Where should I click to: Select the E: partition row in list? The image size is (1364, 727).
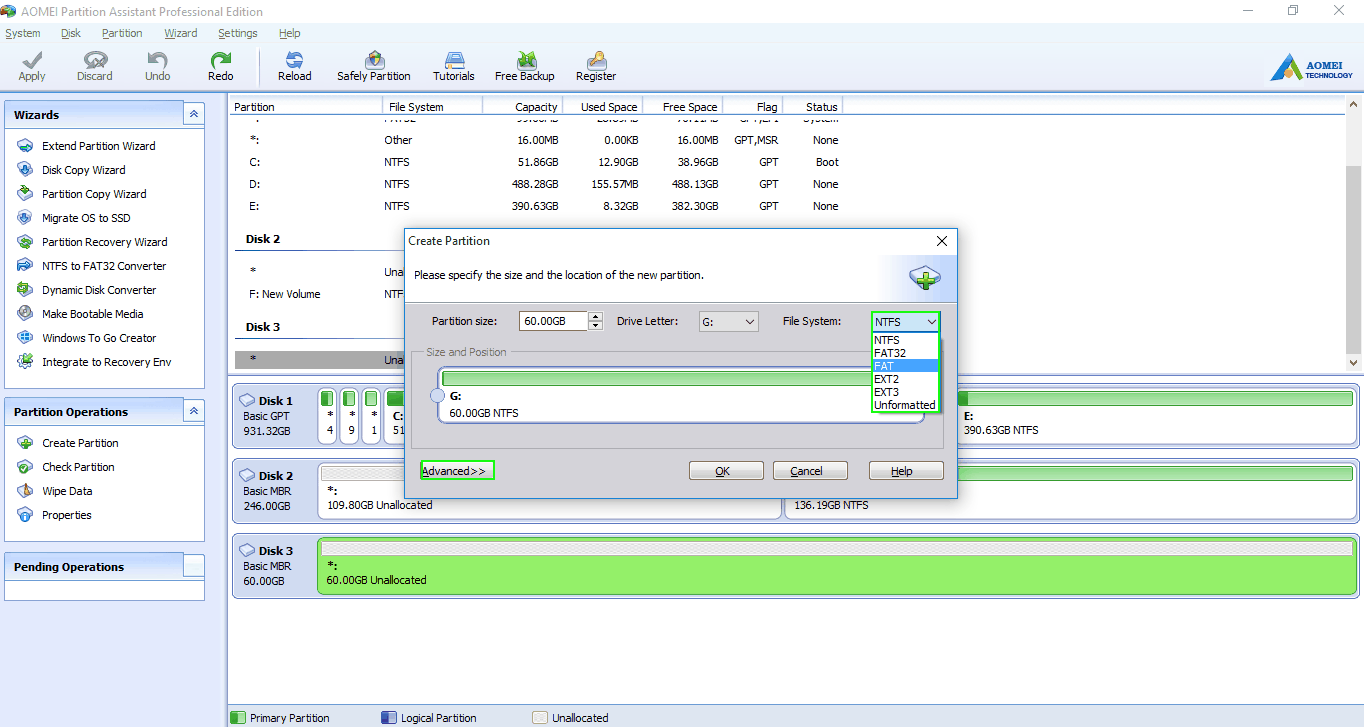tap(538, 206)
